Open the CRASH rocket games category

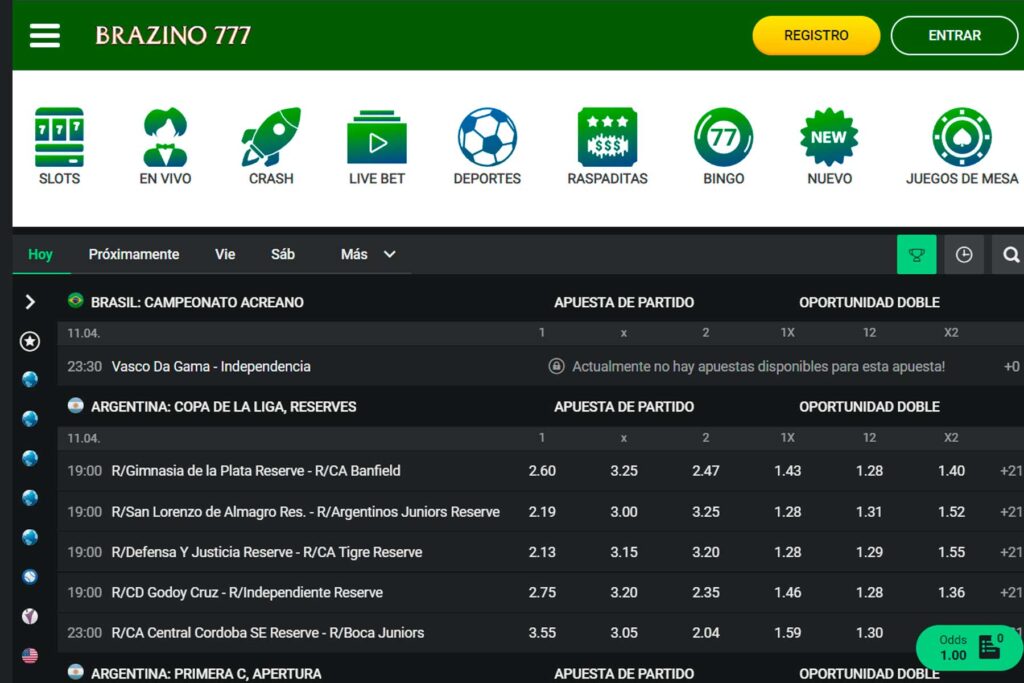pos(271,146)
